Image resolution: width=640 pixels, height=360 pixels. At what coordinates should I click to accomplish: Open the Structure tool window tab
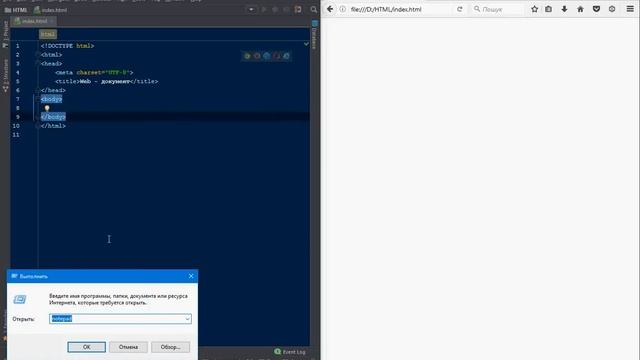click(x=5, y=75)
